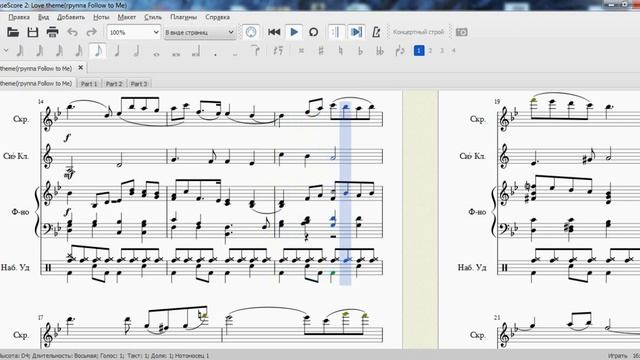The width and height of the screenshot is (640, 360).
Task: Open the 100% zoom dropdown
Action: pyautogui.click(x=133, y=32)
